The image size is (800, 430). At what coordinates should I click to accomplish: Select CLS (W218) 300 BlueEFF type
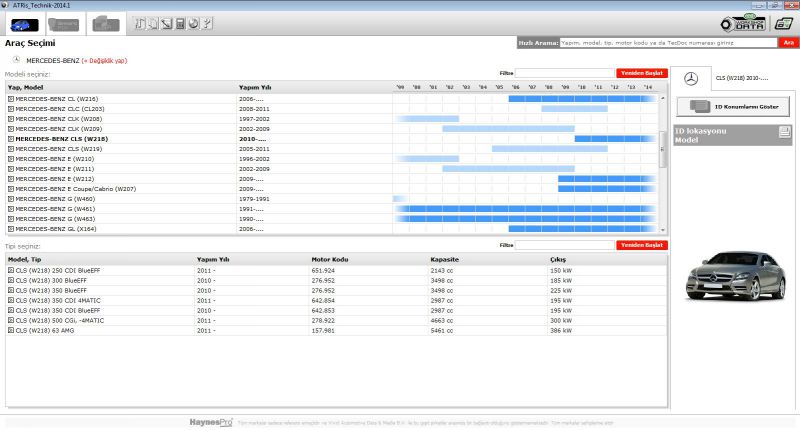[51, 281]
